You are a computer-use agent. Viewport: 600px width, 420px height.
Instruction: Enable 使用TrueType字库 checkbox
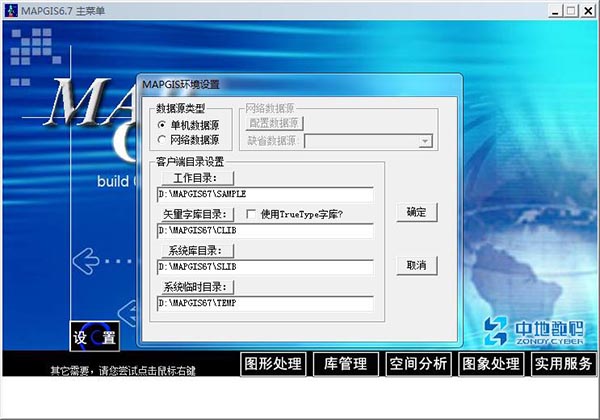(x=251, y=214)
